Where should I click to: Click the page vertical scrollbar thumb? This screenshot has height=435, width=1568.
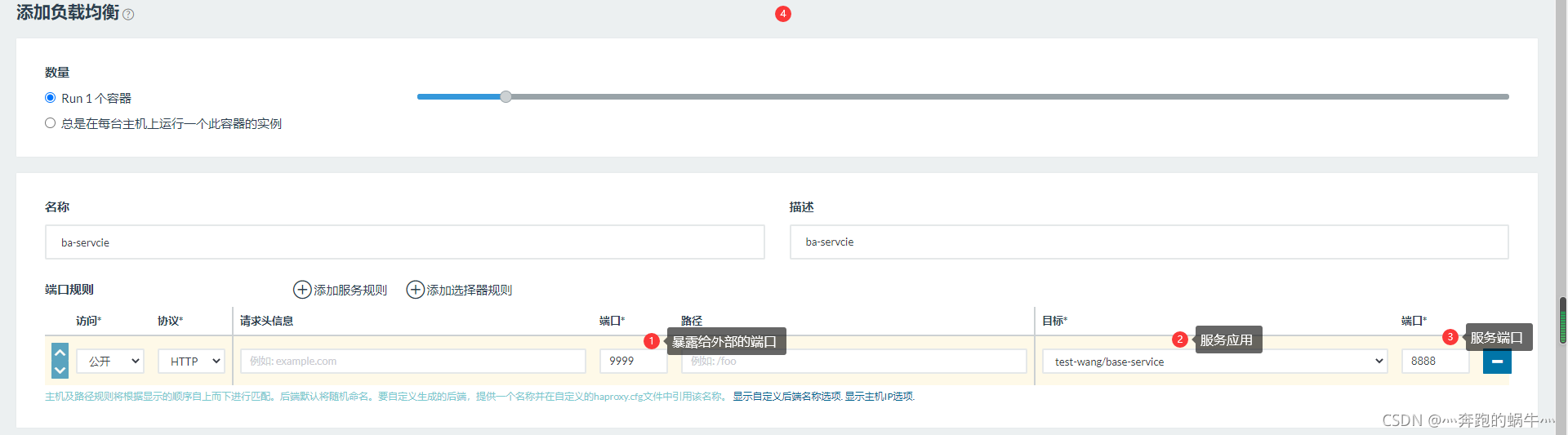point(1562,320)
